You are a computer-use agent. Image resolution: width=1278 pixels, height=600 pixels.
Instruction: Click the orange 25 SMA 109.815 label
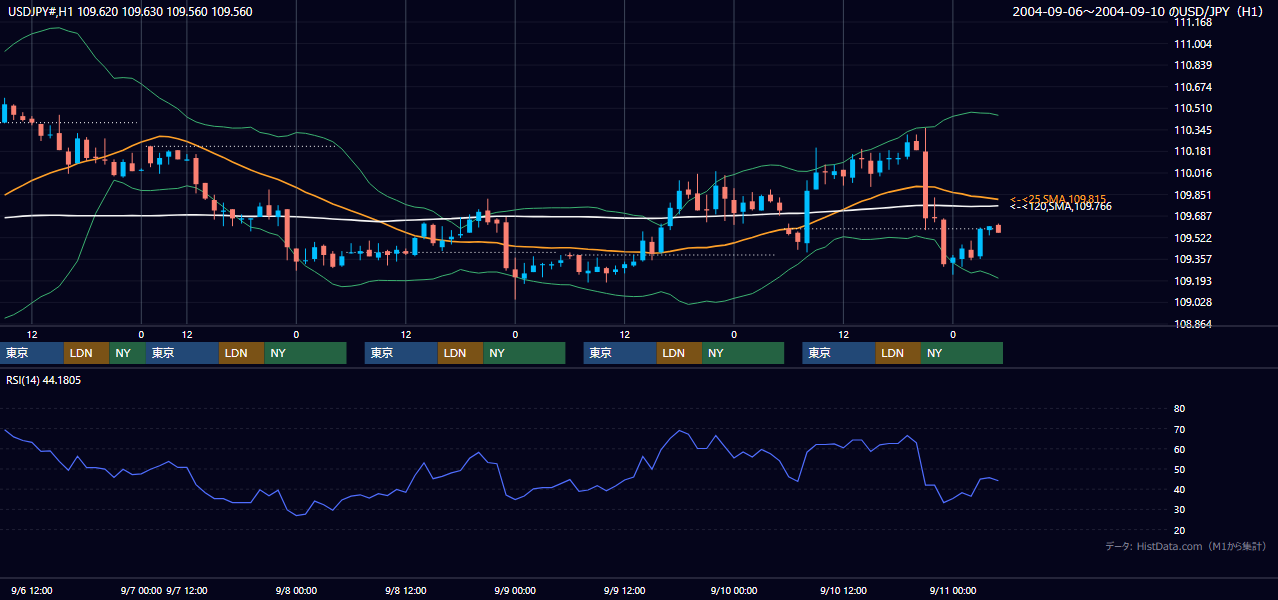(x=1058, y=199)
